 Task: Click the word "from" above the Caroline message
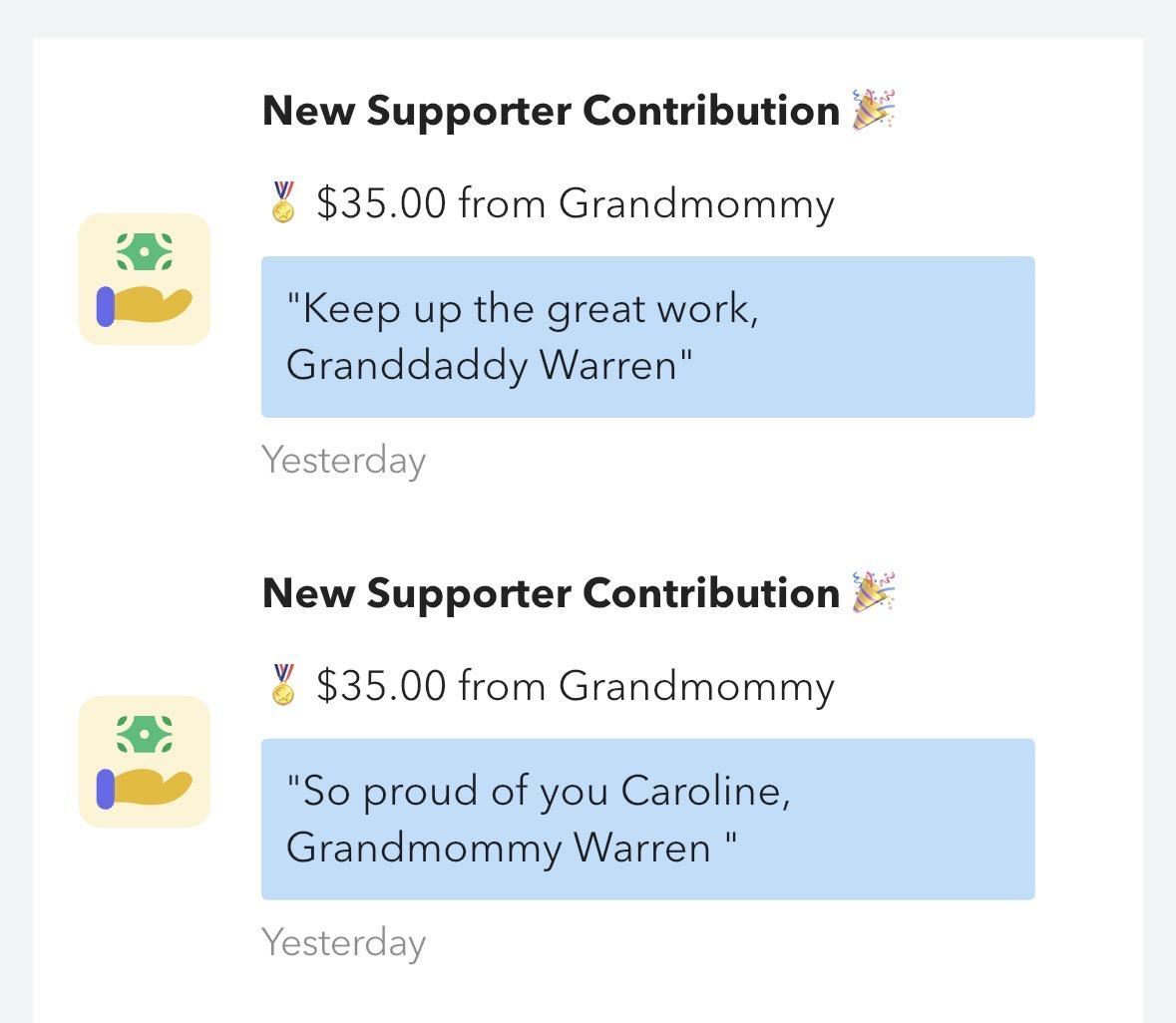pyautogui.click(x=502, y=686)
